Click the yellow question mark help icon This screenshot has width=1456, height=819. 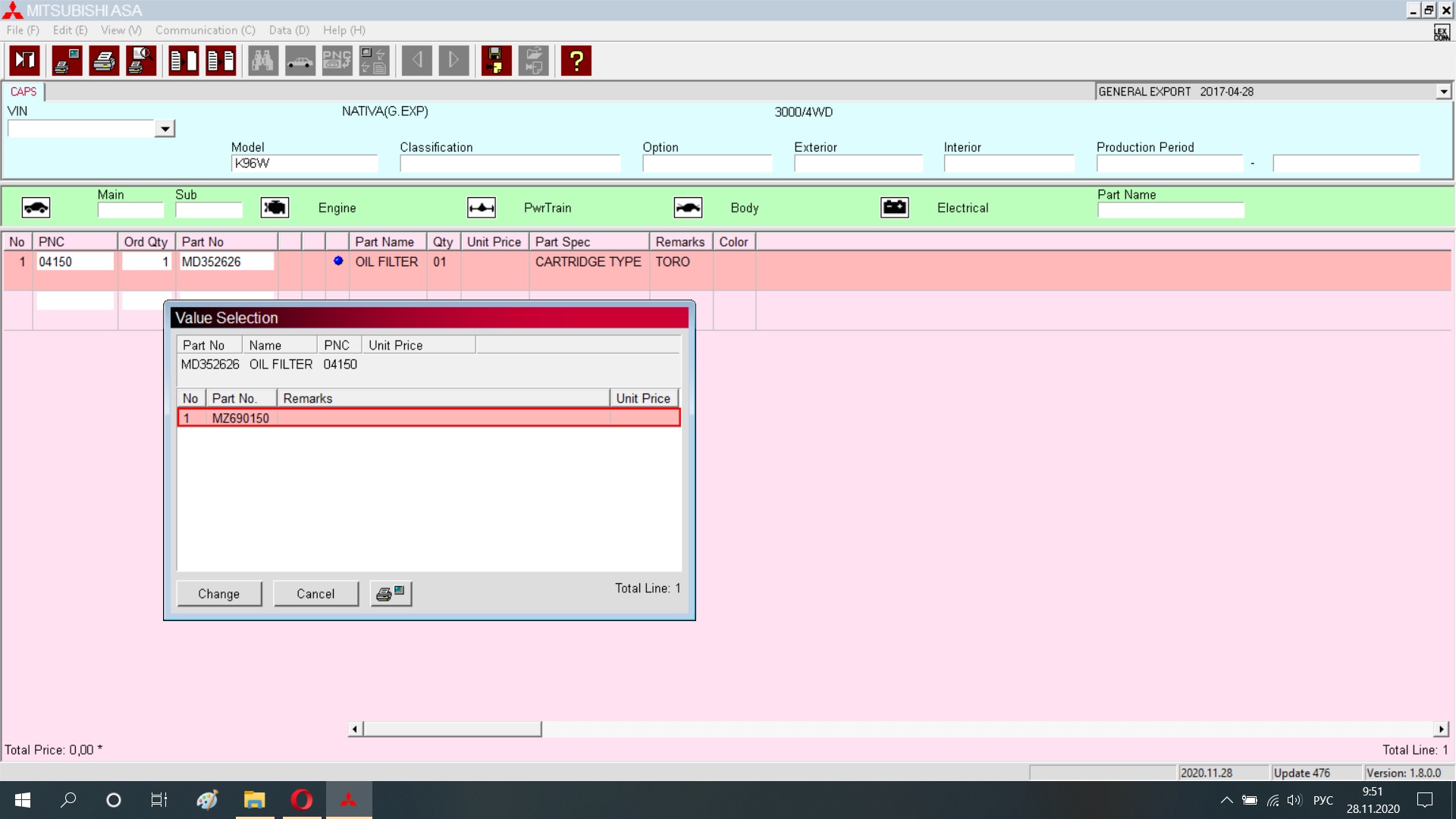[576, 61]
